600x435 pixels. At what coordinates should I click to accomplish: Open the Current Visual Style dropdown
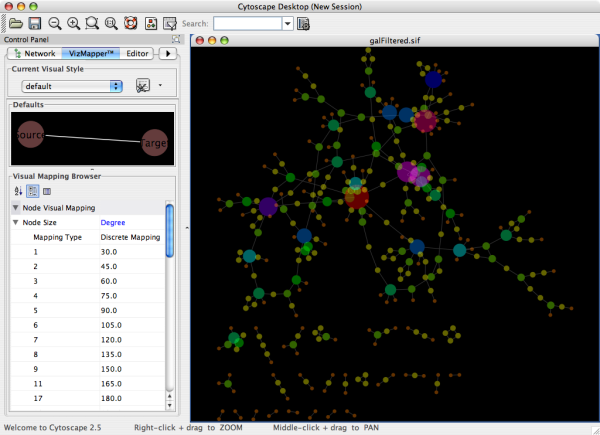click(x=72, y=86)
